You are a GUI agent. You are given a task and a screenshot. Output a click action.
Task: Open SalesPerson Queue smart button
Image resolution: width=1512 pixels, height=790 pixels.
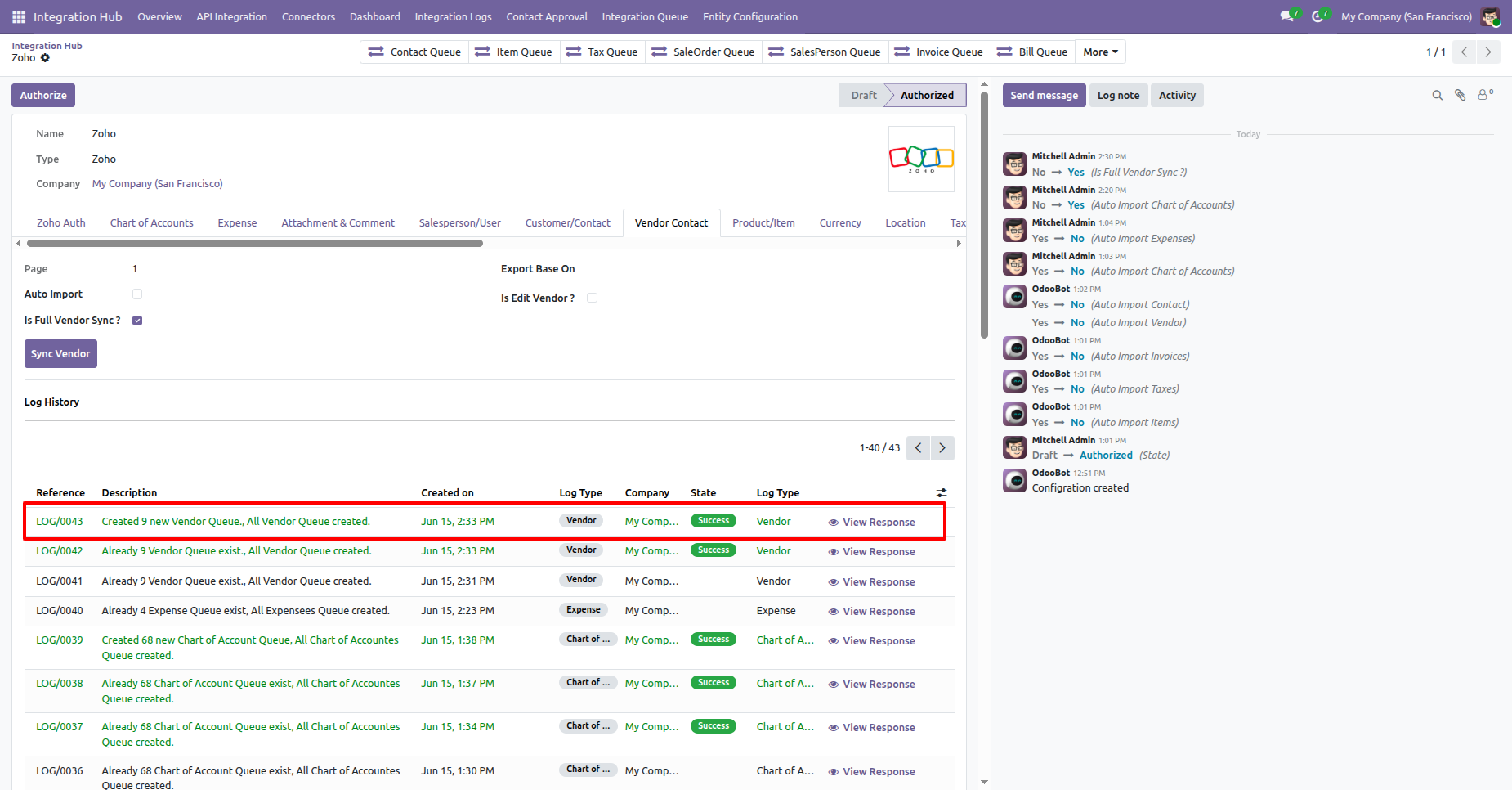825,52
